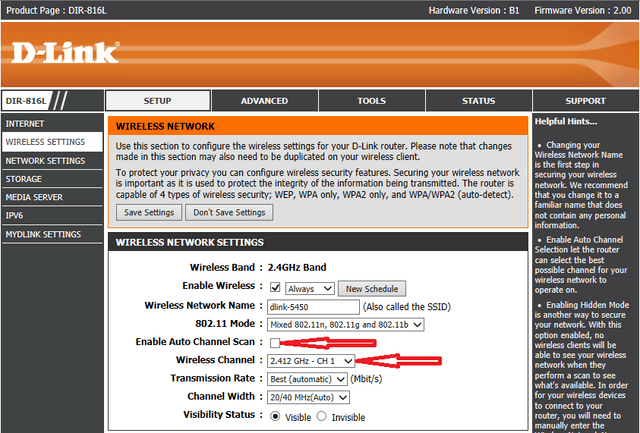Open IPV6 in the sidebar
640x433 pixels.
tap(52, 215)
